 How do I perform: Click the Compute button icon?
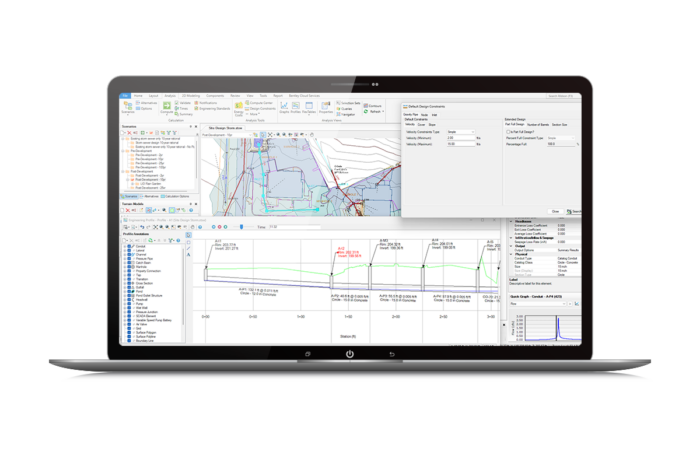coord(166,106)
